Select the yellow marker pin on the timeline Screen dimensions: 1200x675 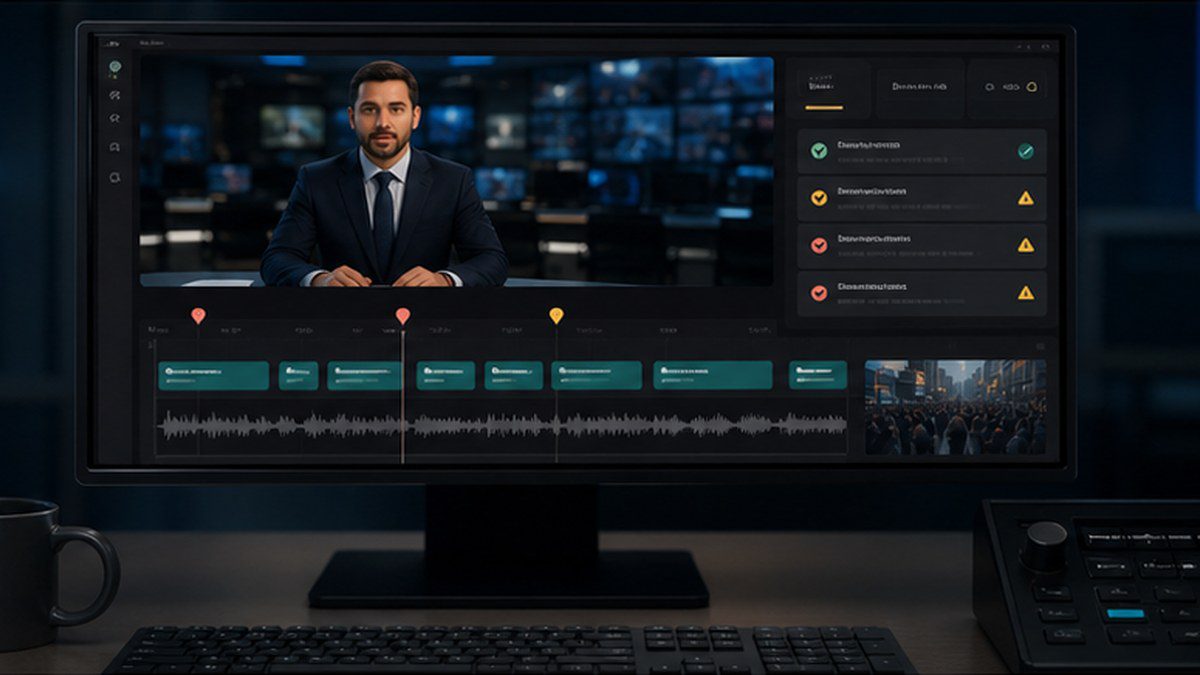(x=556, y=316)
